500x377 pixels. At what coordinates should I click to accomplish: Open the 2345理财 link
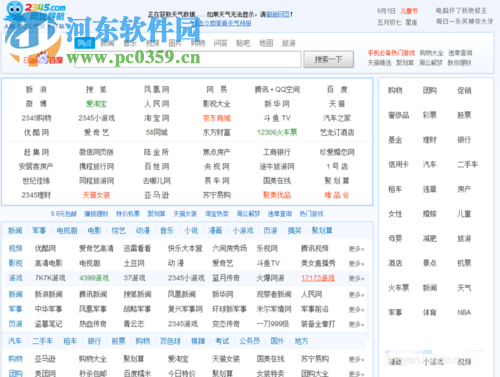point(36,195)
